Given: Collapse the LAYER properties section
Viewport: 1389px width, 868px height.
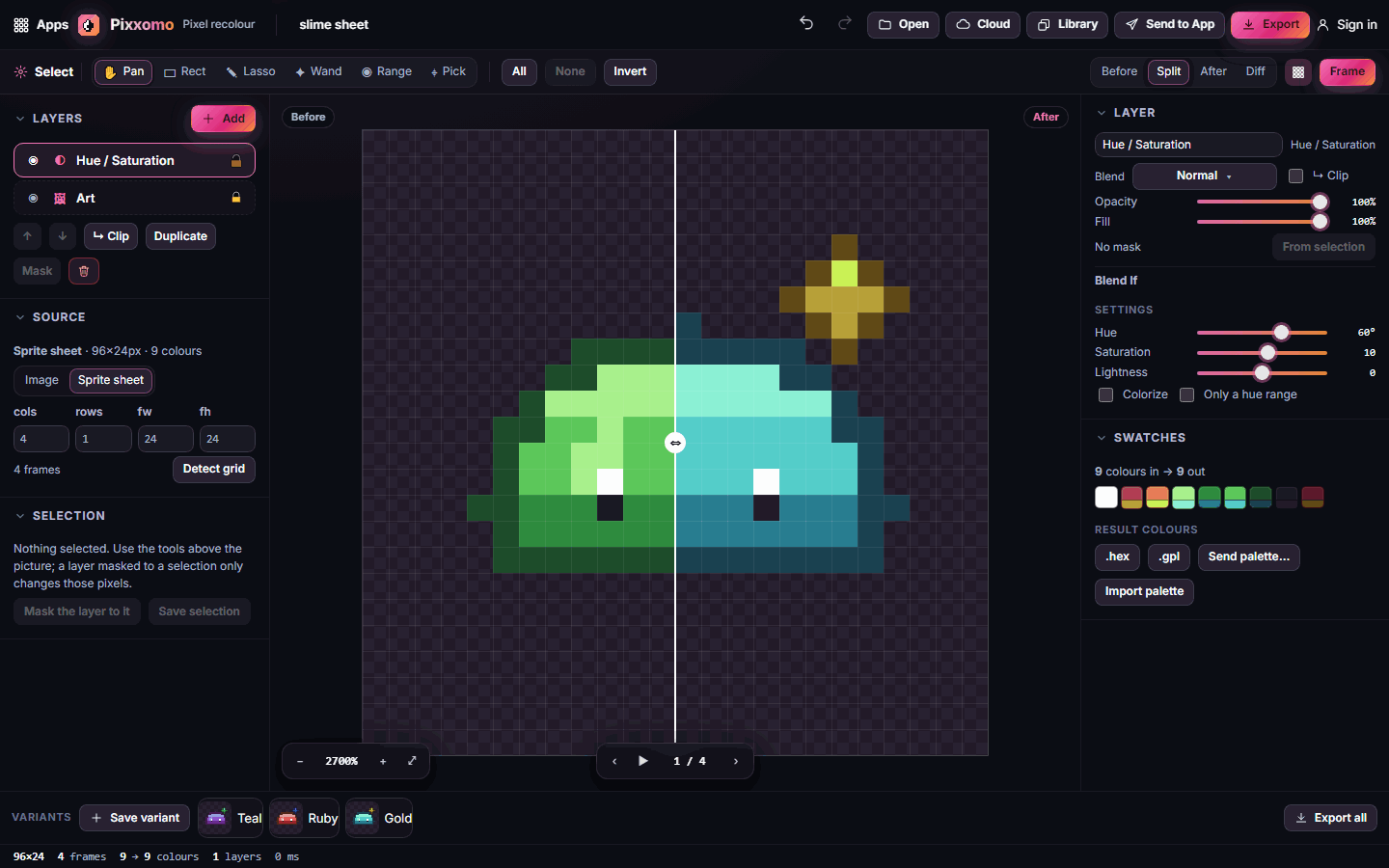Looking at the screenshot, I should [x=1102, y=113].
